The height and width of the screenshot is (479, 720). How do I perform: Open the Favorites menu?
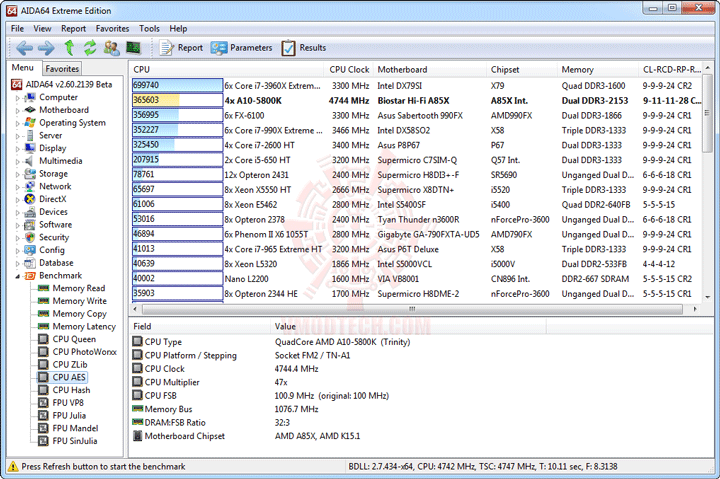112,28
